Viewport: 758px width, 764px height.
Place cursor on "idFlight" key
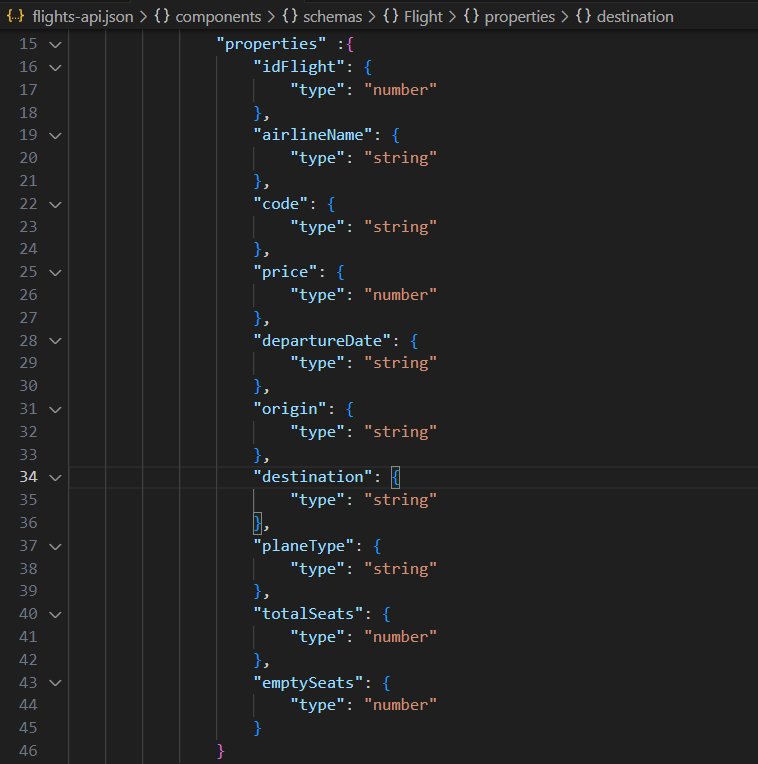[x=300, y=67]
